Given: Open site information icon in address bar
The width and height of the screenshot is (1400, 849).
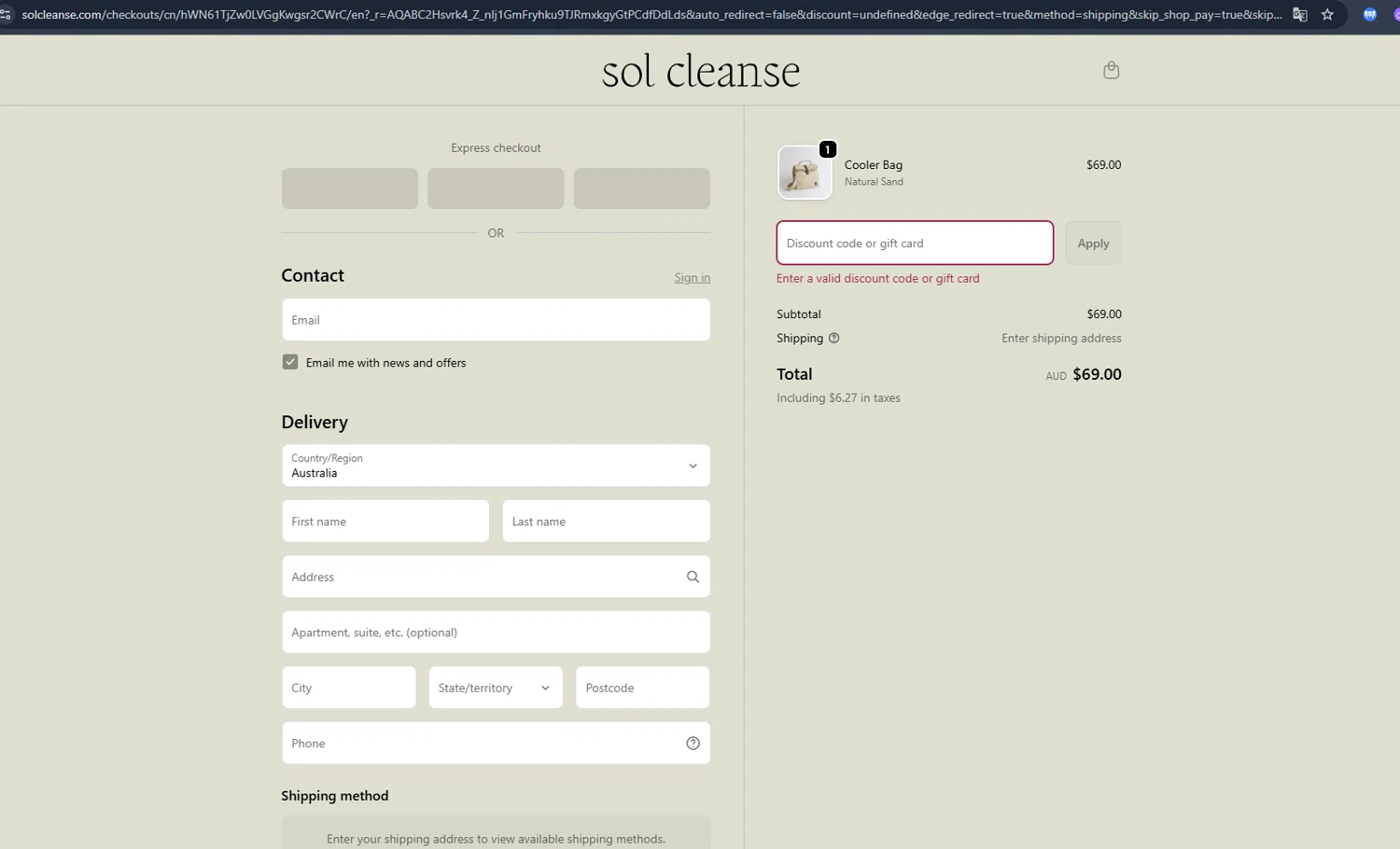Looking at the screenshot, I should (6, 15).
